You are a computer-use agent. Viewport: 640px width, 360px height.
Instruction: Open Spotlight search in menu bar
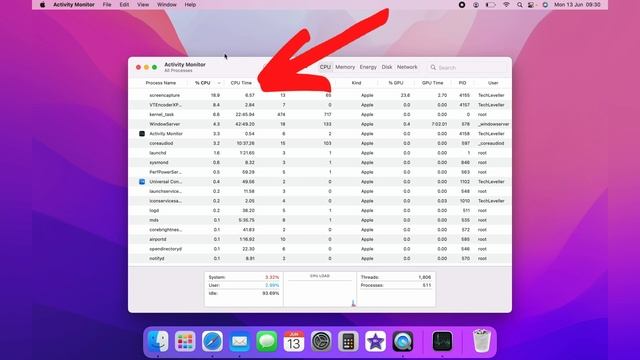[x=519, y=5]
